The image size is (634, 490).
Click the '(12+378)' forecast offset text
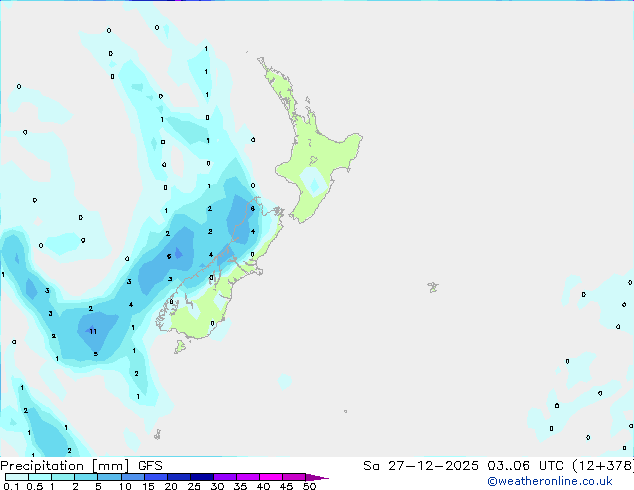tap(603, 466)
